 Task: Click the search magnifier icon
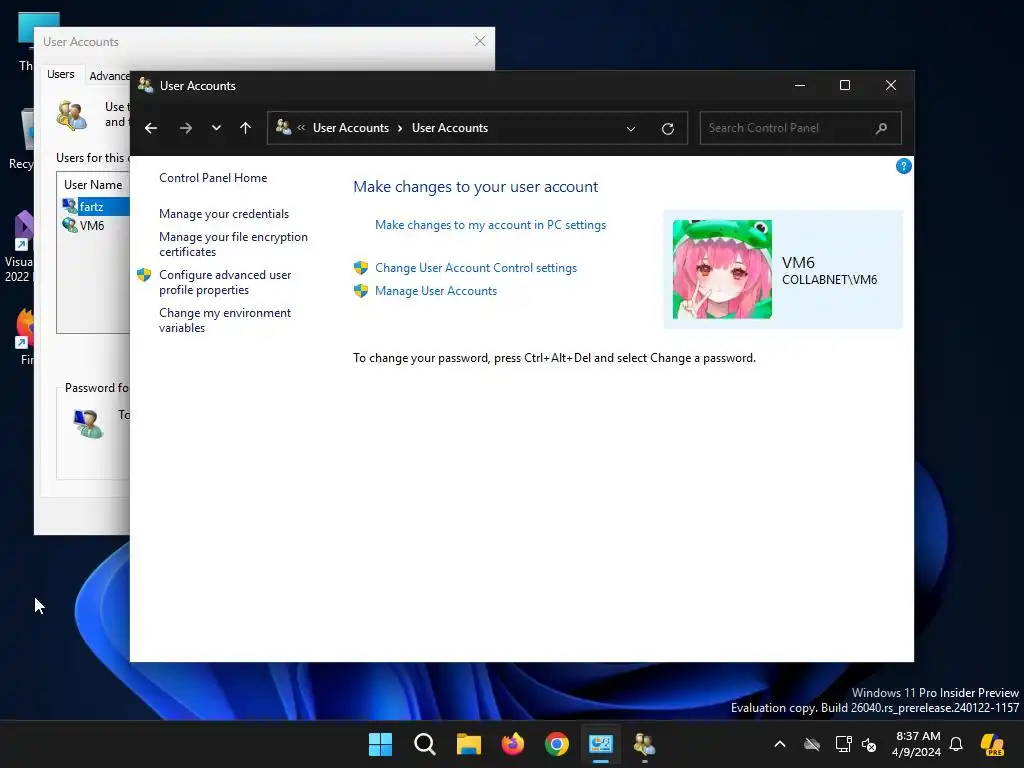coord(882,128)
